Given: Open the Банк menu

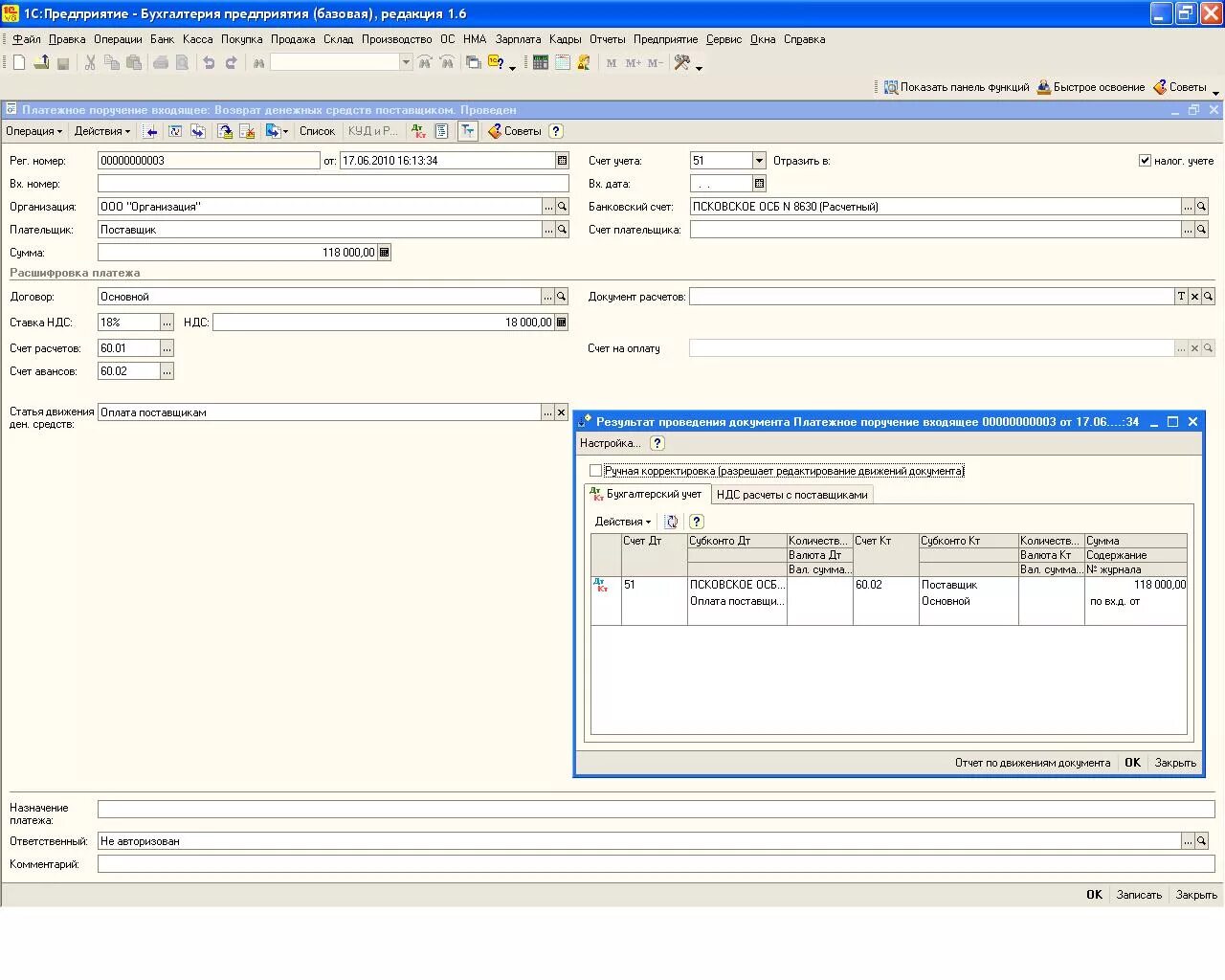Looking at the screenshot, I should [162, 39].
